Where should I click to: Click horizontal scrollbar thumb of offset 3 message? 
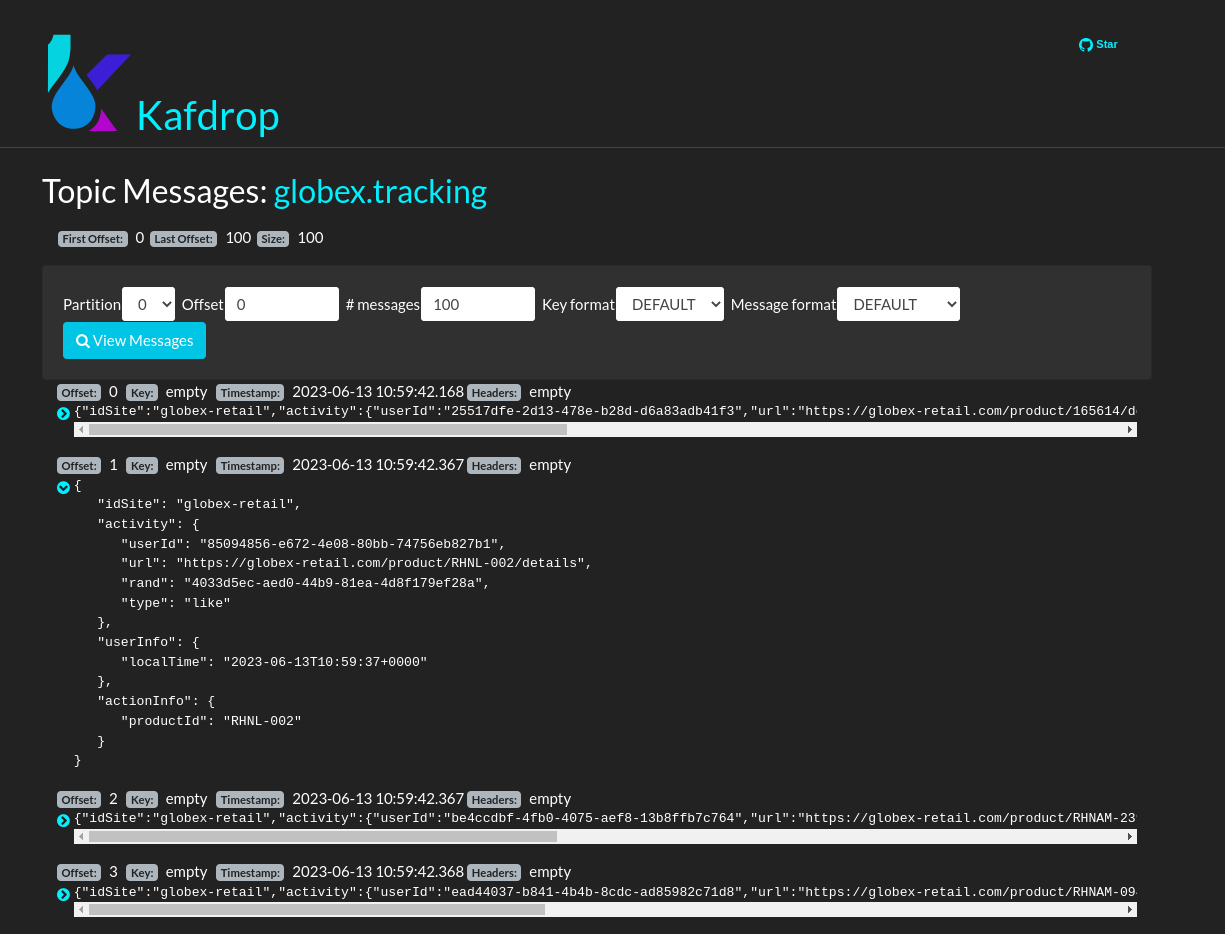point(317,910)
